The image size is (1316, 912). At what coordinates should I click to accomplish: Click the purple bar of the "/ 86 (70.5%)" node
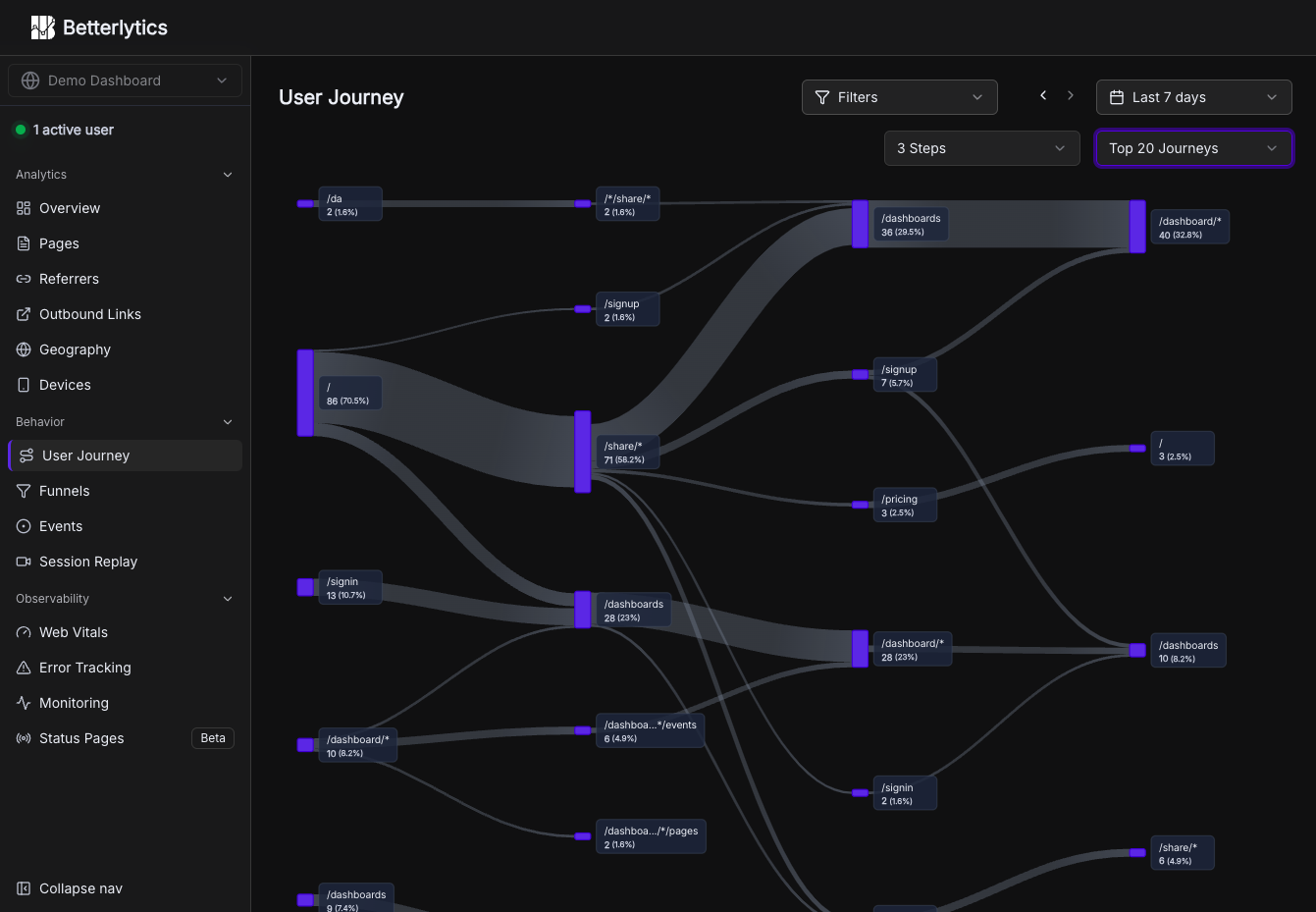pos(305,393)
